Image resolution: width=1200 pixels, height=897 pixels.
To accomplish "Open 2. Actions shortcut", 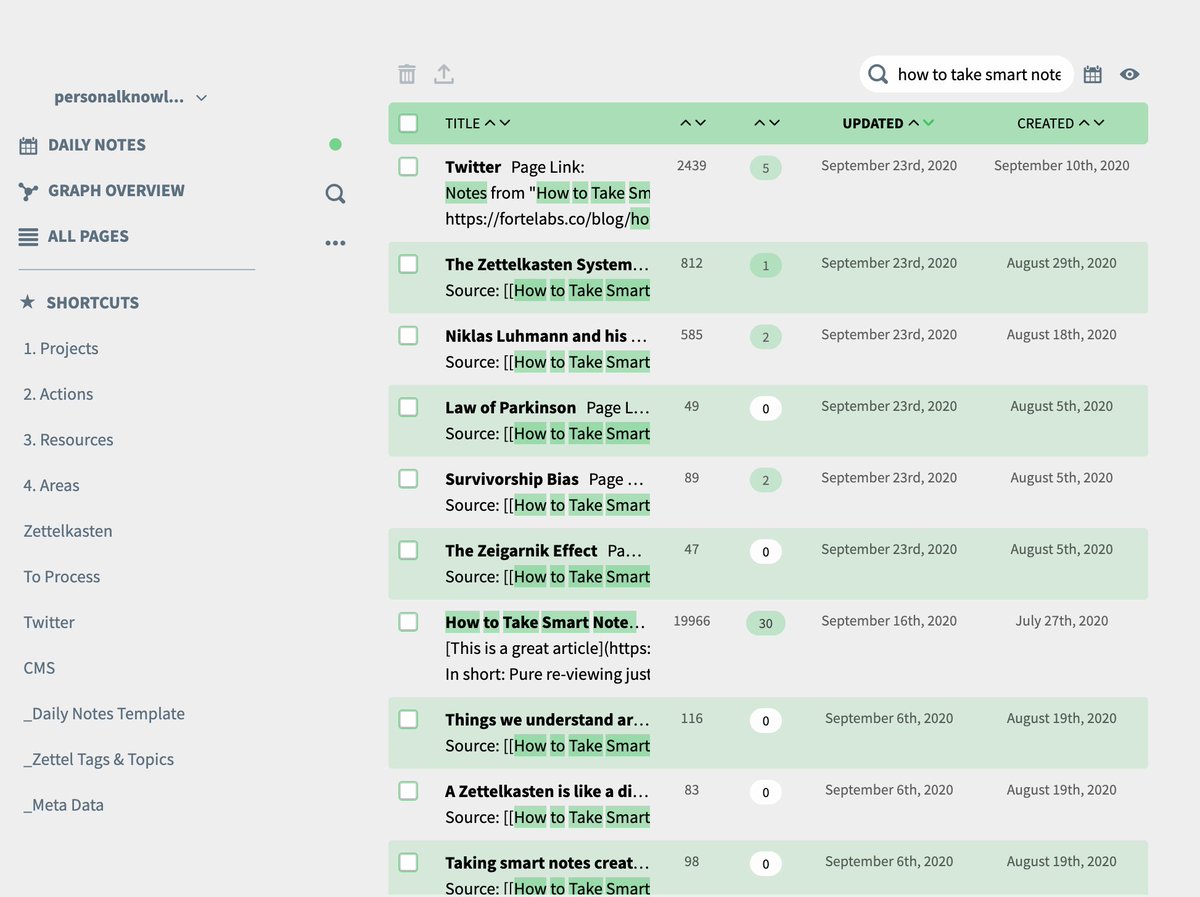I will [58, 394].
